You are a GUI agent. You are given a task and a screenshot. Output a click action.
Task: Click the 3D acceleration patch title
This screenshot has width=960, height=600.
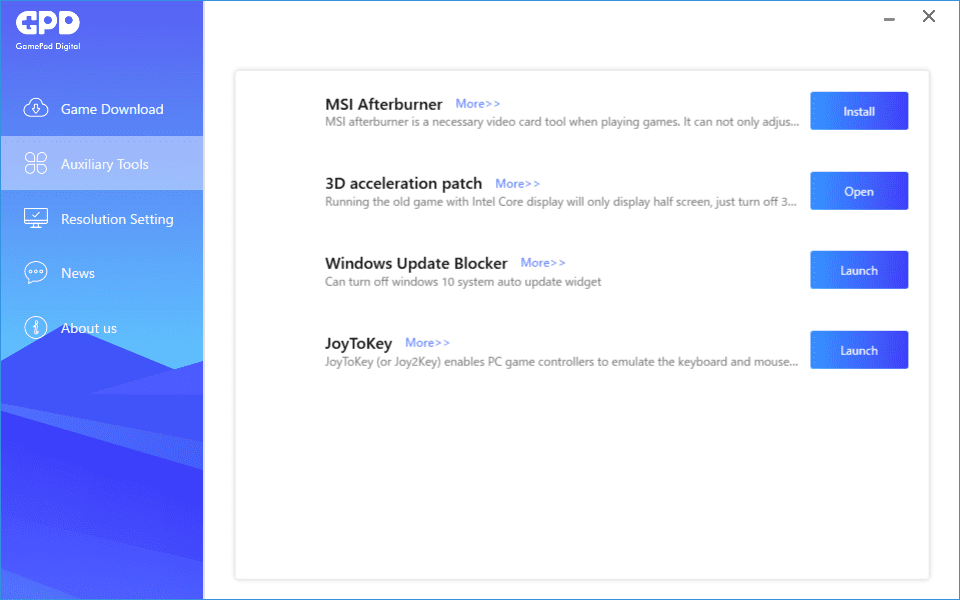pyautogui.click(x=403, y=184)
